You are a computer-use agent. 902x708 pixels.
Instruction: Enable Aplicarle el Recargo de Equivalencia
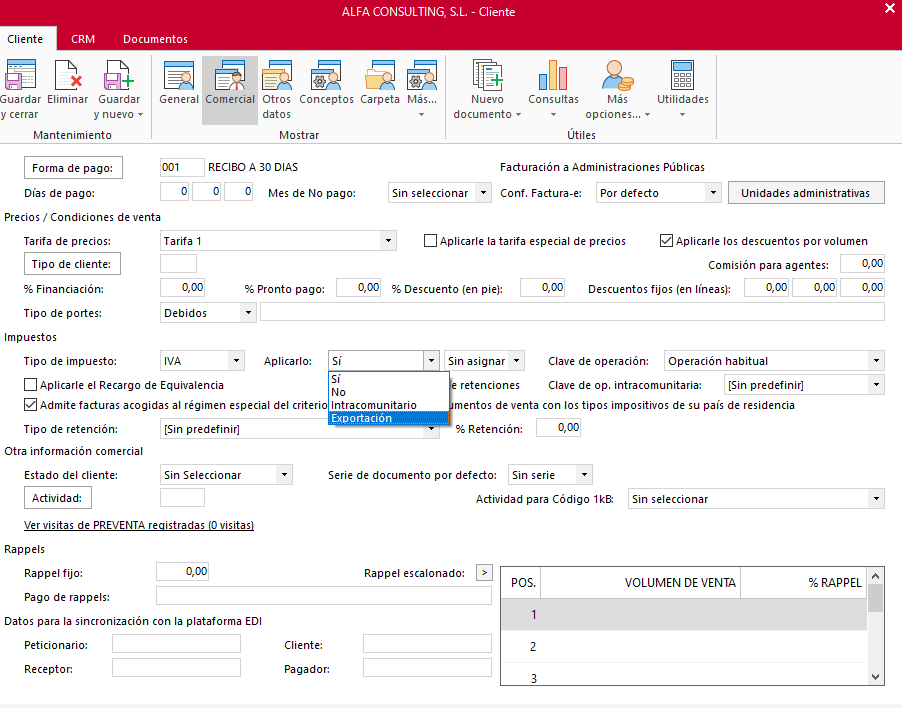point(30,385)
